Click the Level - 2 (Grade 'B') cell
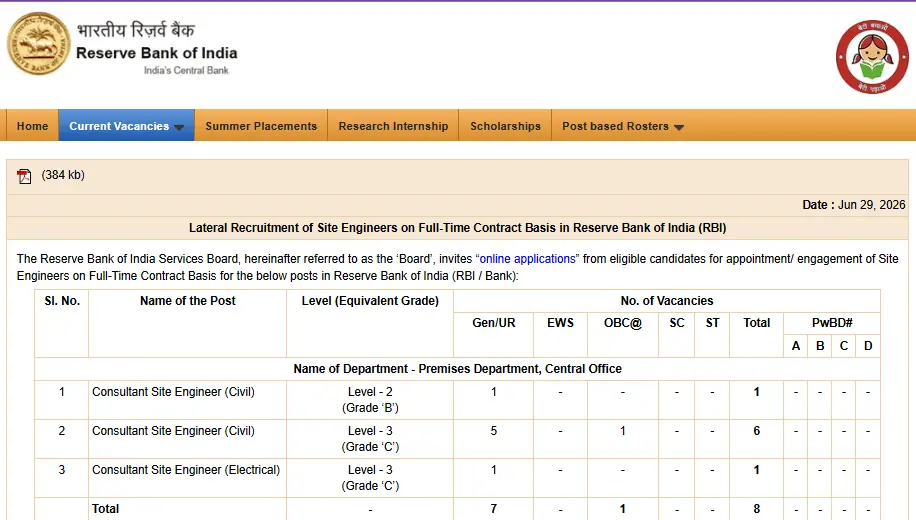Image resolution: width=916 pixels, height=520 pixels. click(370, 400)
